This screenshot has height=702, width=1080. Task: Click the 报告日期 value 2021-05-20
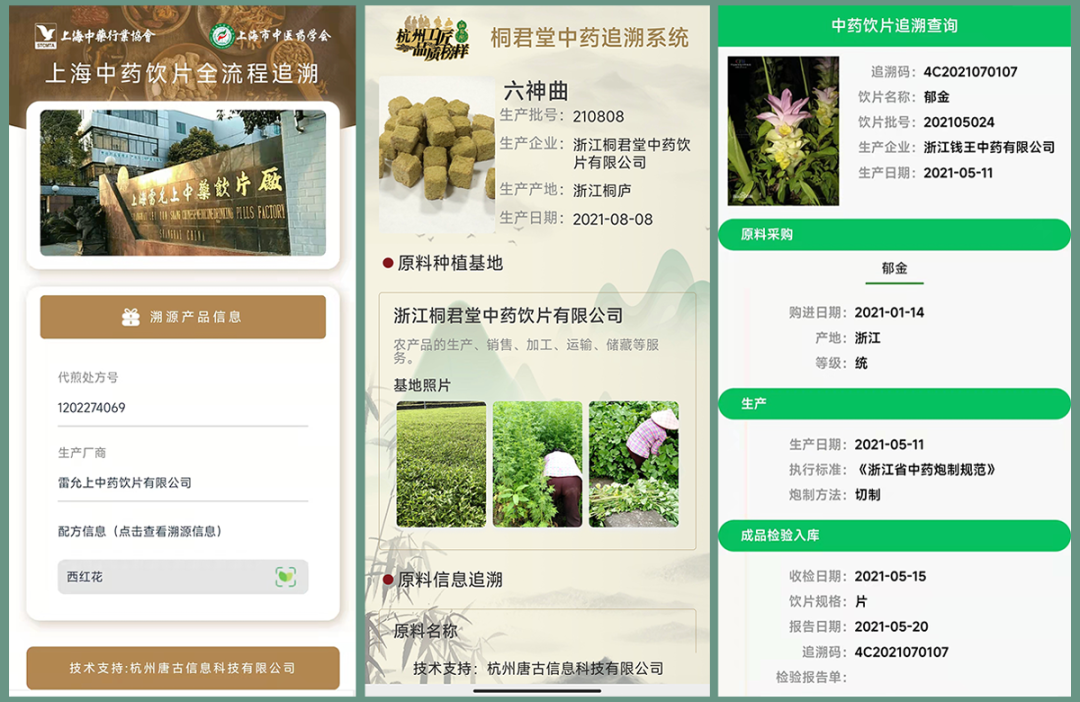[x=891, y=627]
